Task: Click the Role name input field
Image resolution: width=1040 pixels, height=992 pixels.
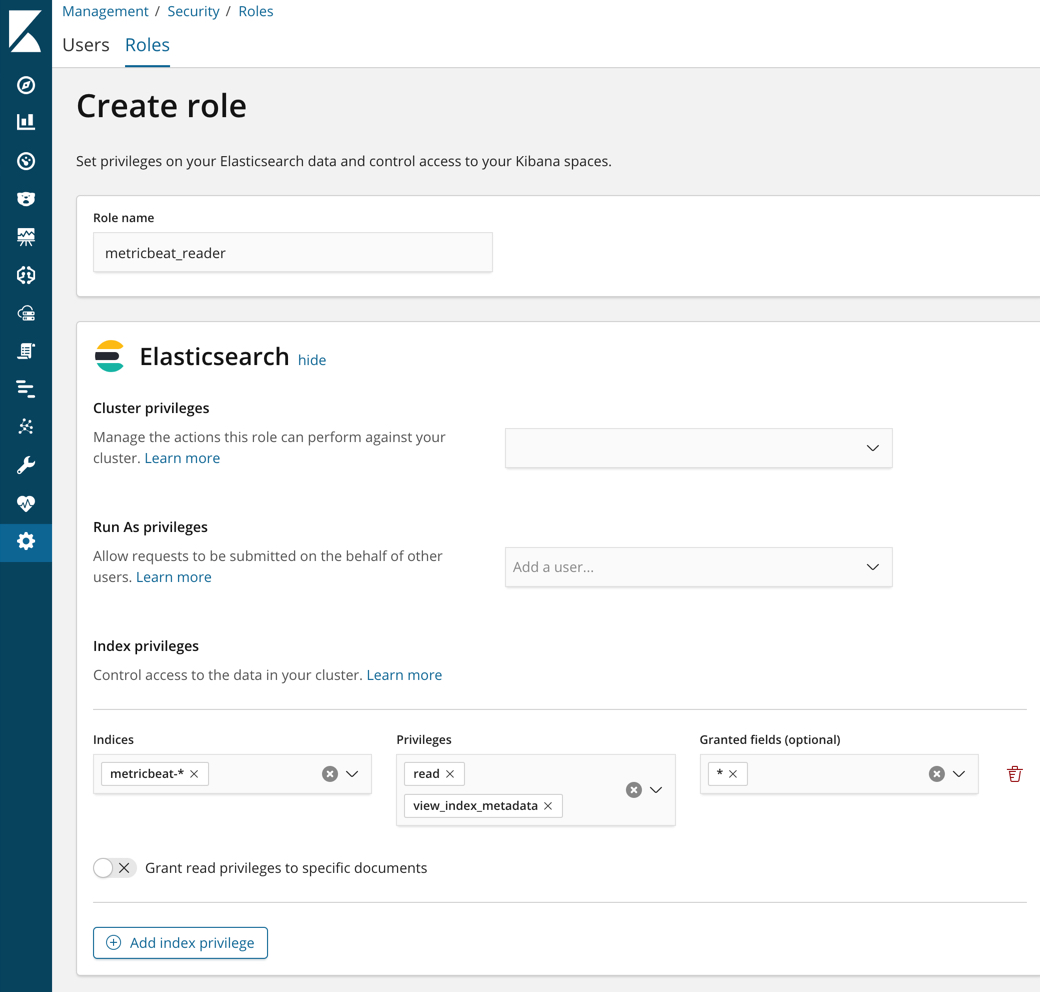Action: coord(292,252)
